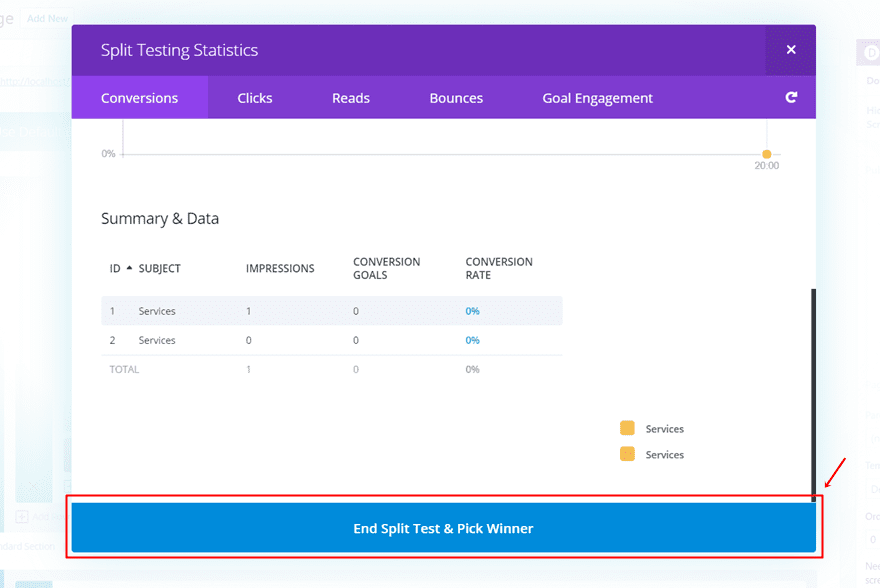Select the Bounces tab

[x=456, y=98]
